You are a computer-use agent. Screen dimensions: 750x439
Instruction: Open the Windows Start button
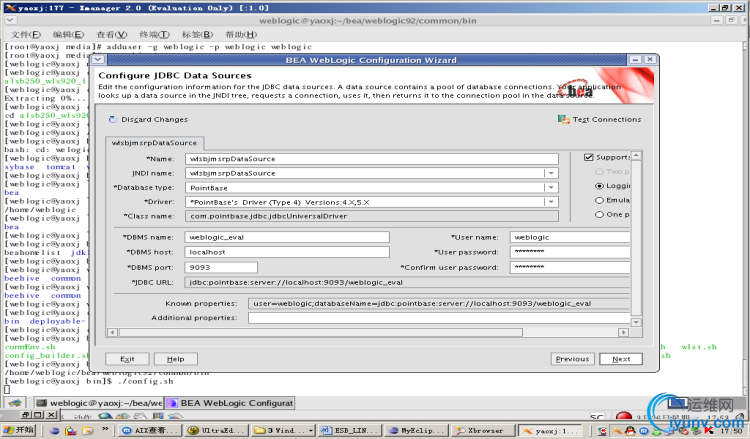pyautogui.click(x=18, y=430)
